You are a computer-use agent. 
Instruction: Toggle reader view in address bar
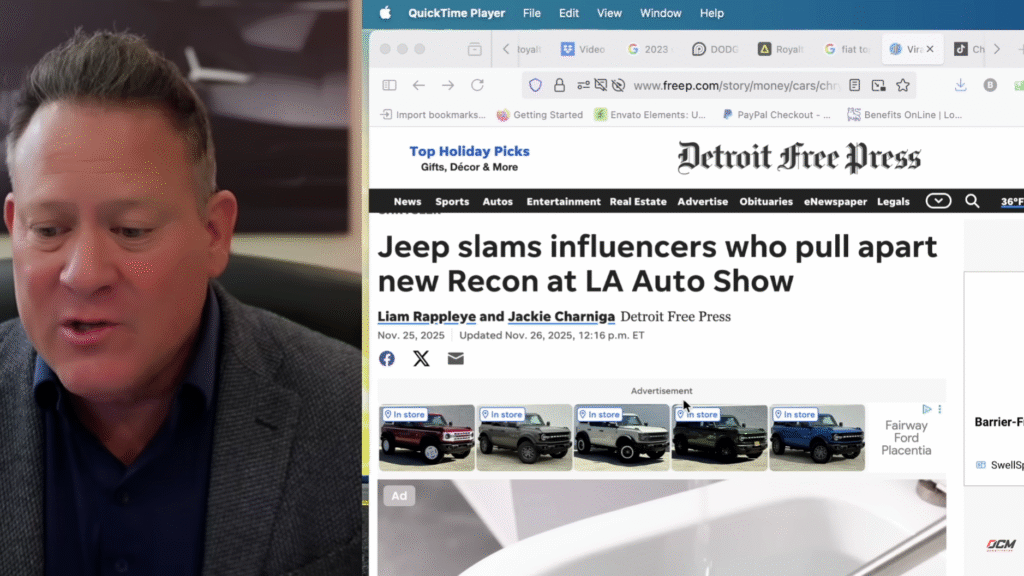[854, 86]
